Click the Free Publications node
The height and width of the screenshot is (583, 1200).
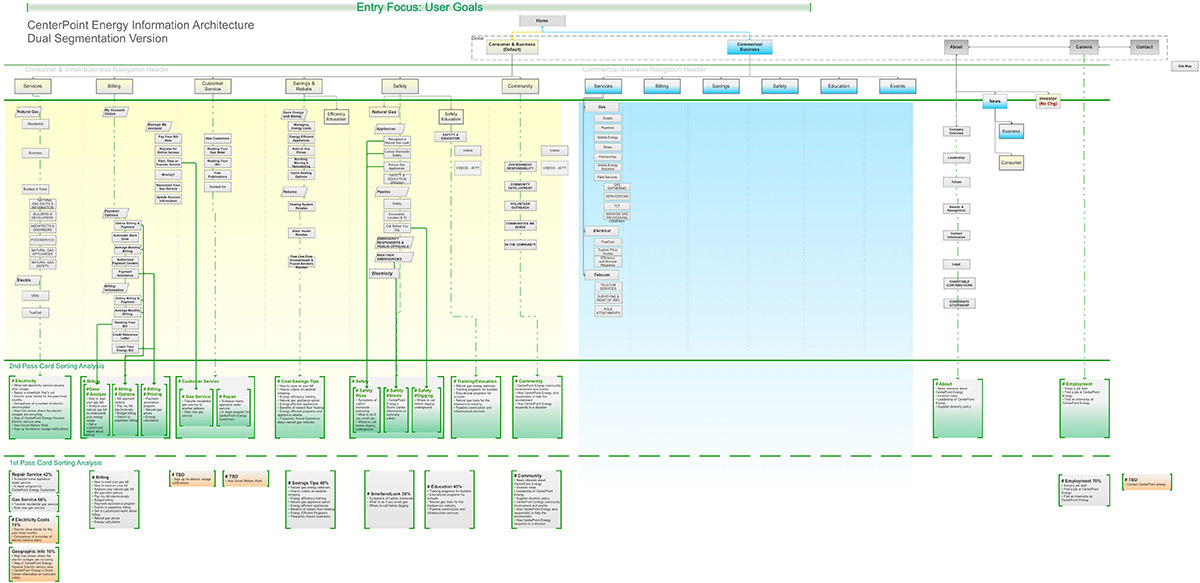click(x=217, y=174)
